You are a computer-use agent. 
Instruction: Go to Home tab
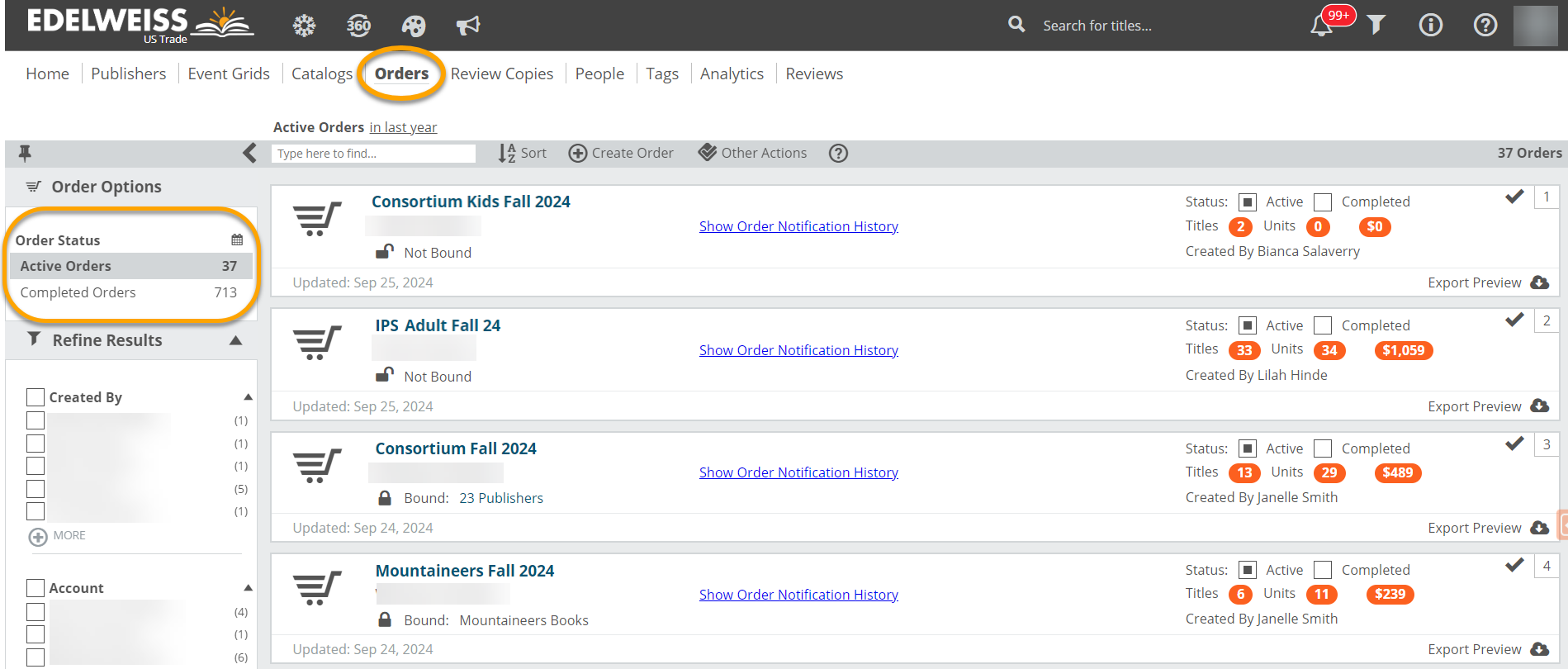click(47, 74)
